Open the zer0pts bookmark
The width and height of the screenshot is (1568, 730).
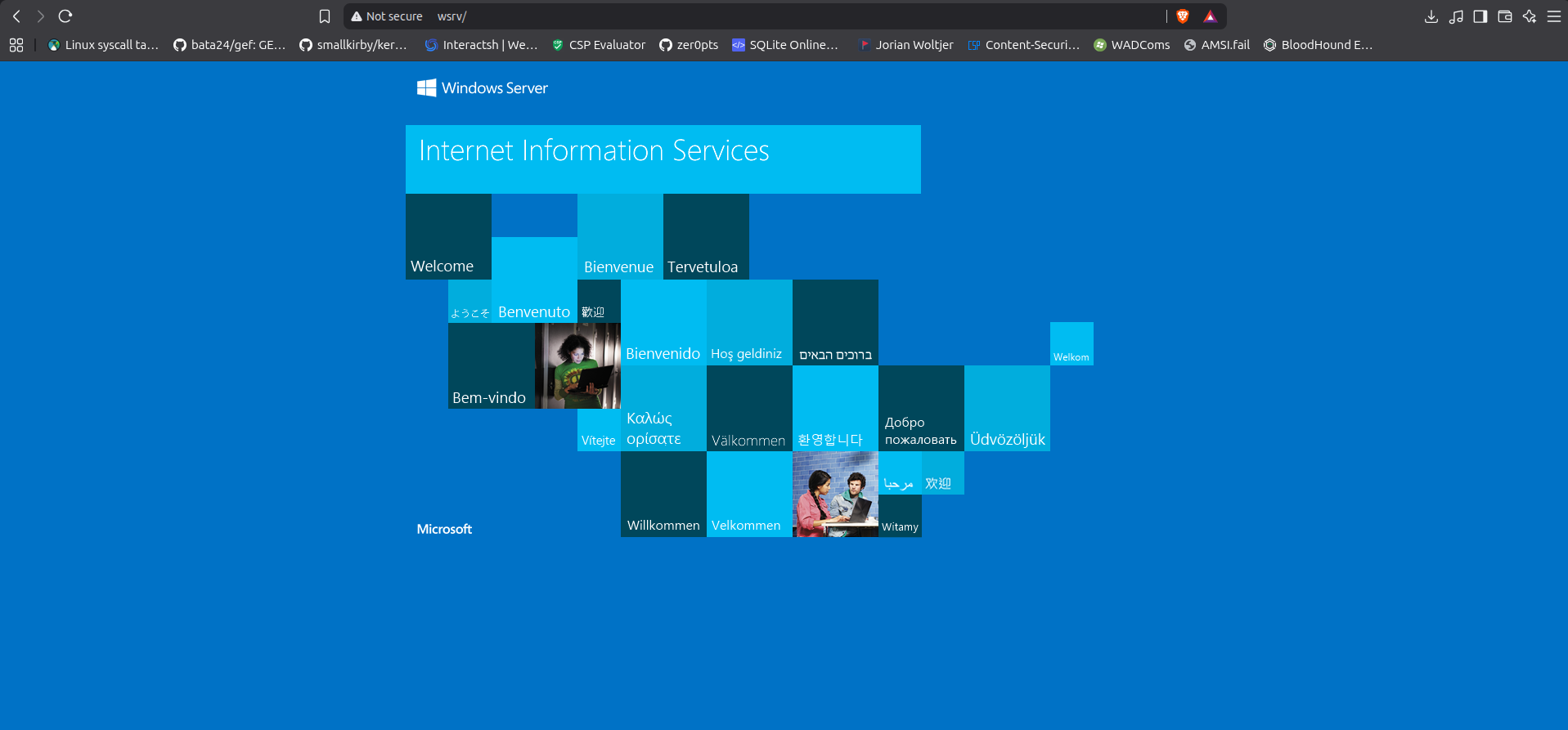[689, 45]
